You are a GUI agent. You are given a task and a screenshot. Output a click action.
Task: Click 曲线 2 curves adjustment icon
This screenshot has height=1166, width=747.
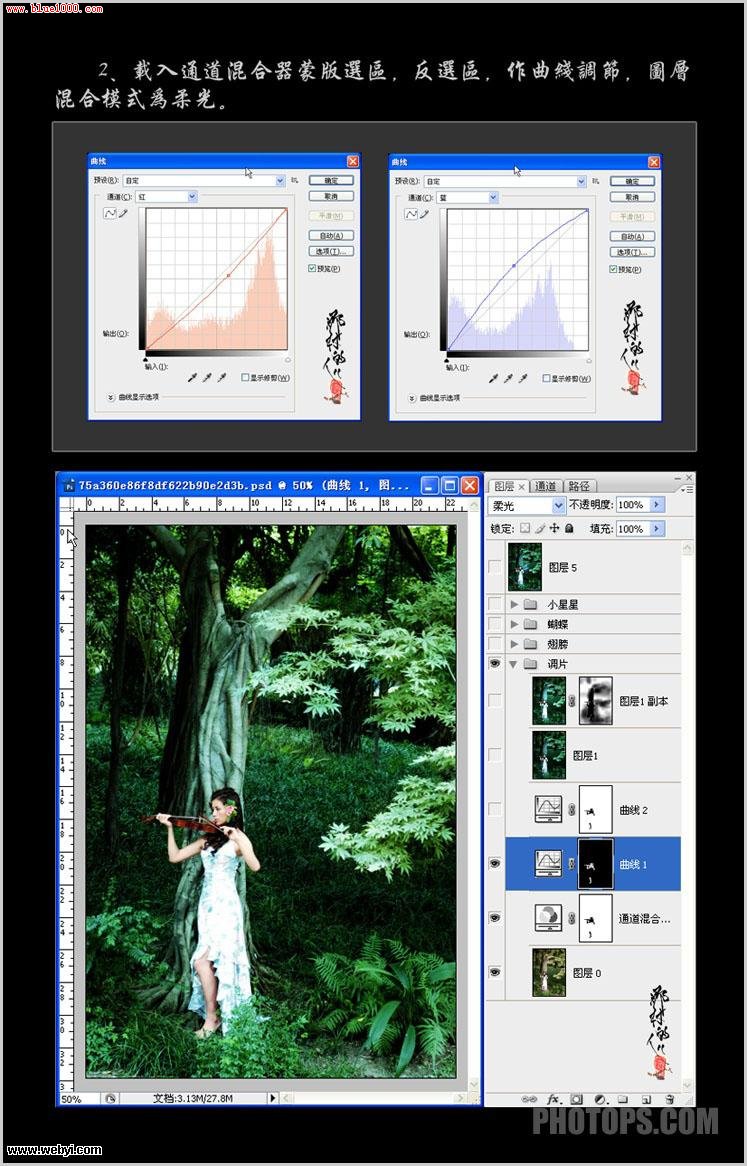[549, 809]
